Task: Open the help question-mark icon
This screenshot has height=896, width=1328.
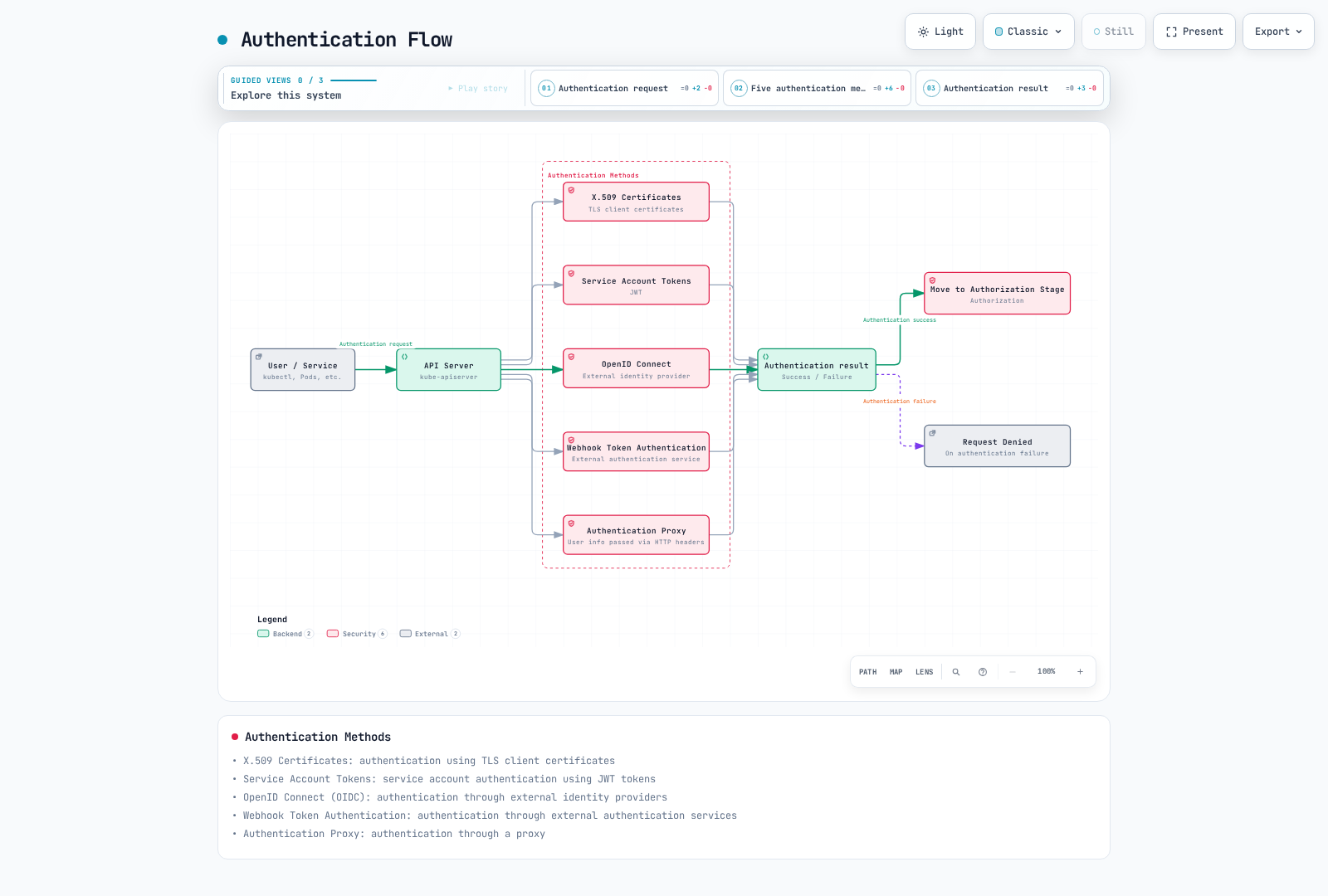Action: coord(983,672)
